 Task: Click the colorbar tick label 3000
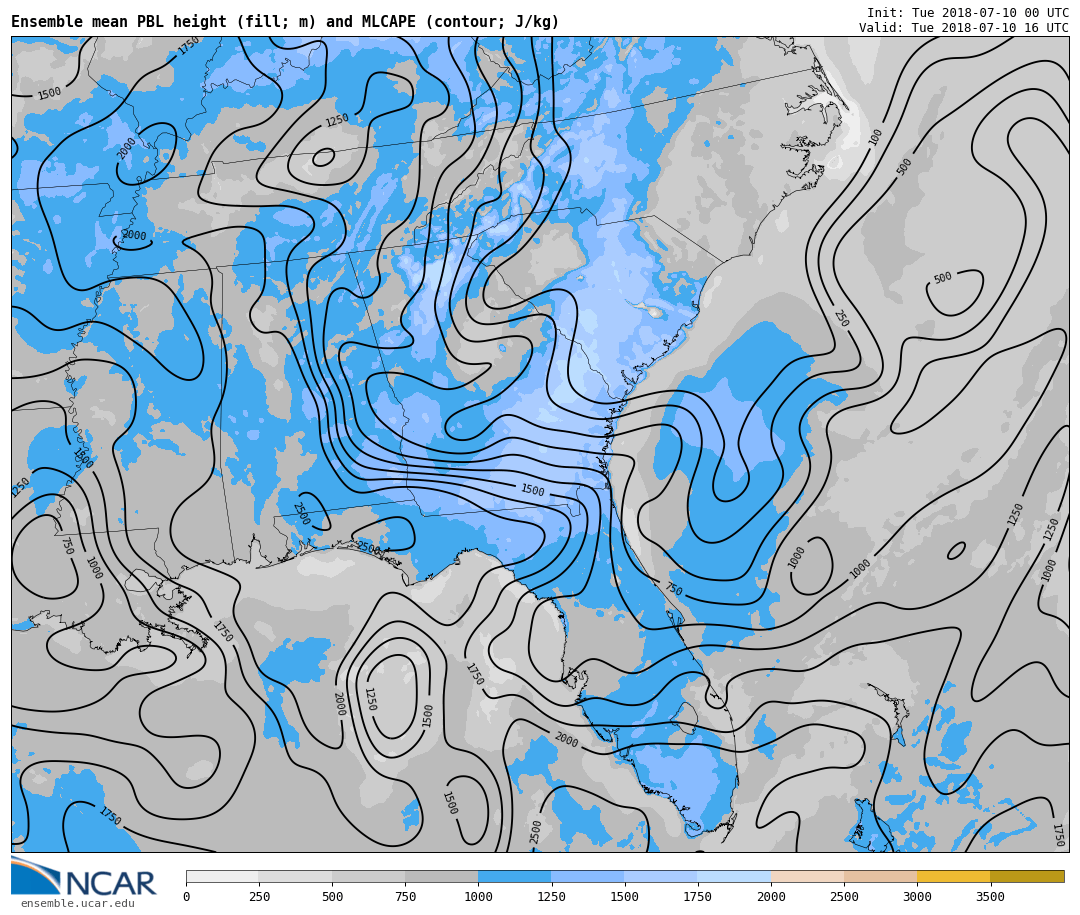click(x=917, y=896)
